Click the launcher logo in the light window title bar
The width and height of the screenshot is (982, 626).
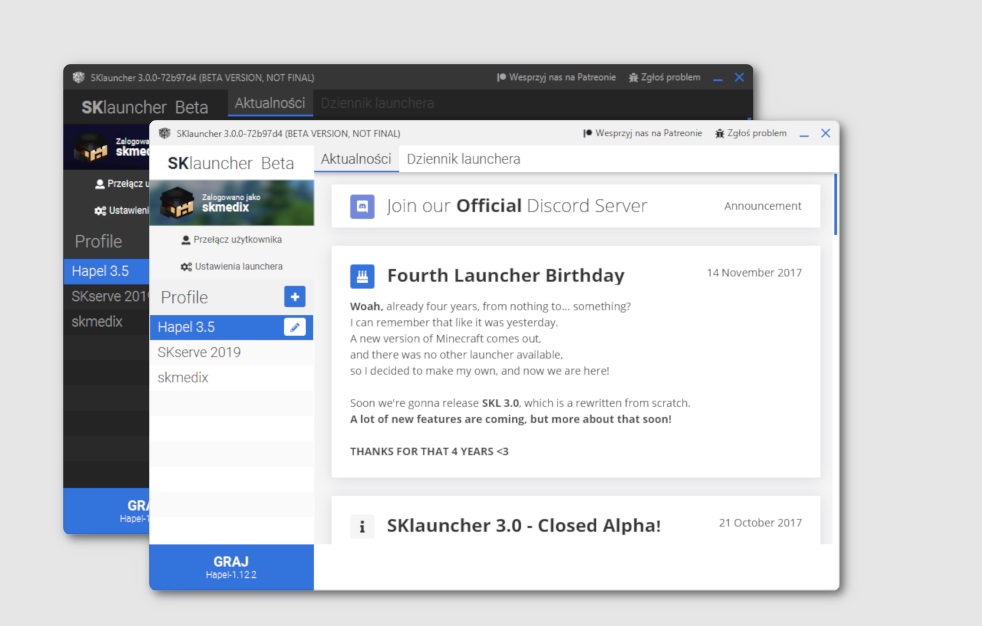coord(165,133)
